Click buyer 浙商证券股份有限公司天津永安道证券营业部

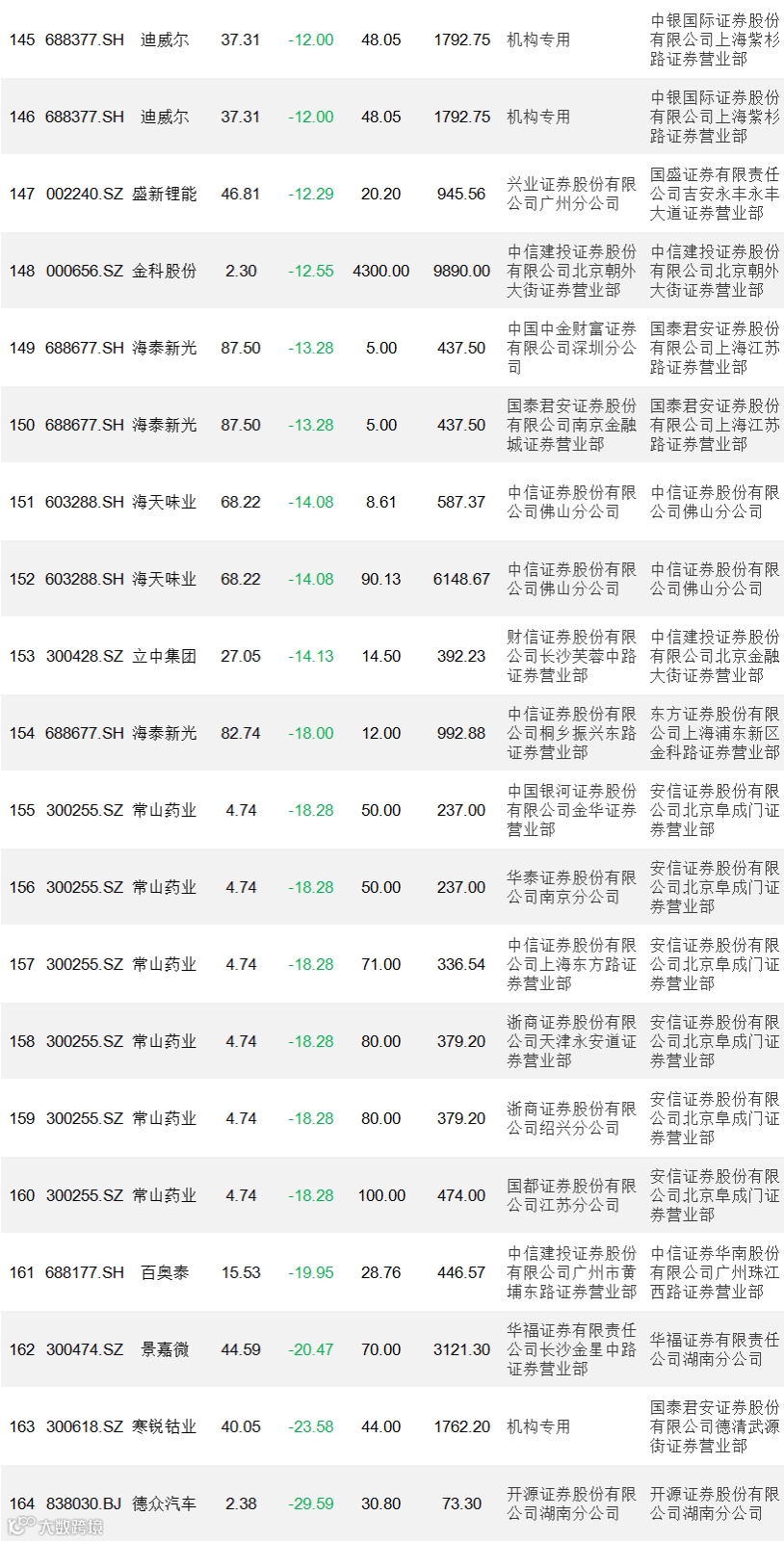pyautogui.click(x=572, y=1041)
